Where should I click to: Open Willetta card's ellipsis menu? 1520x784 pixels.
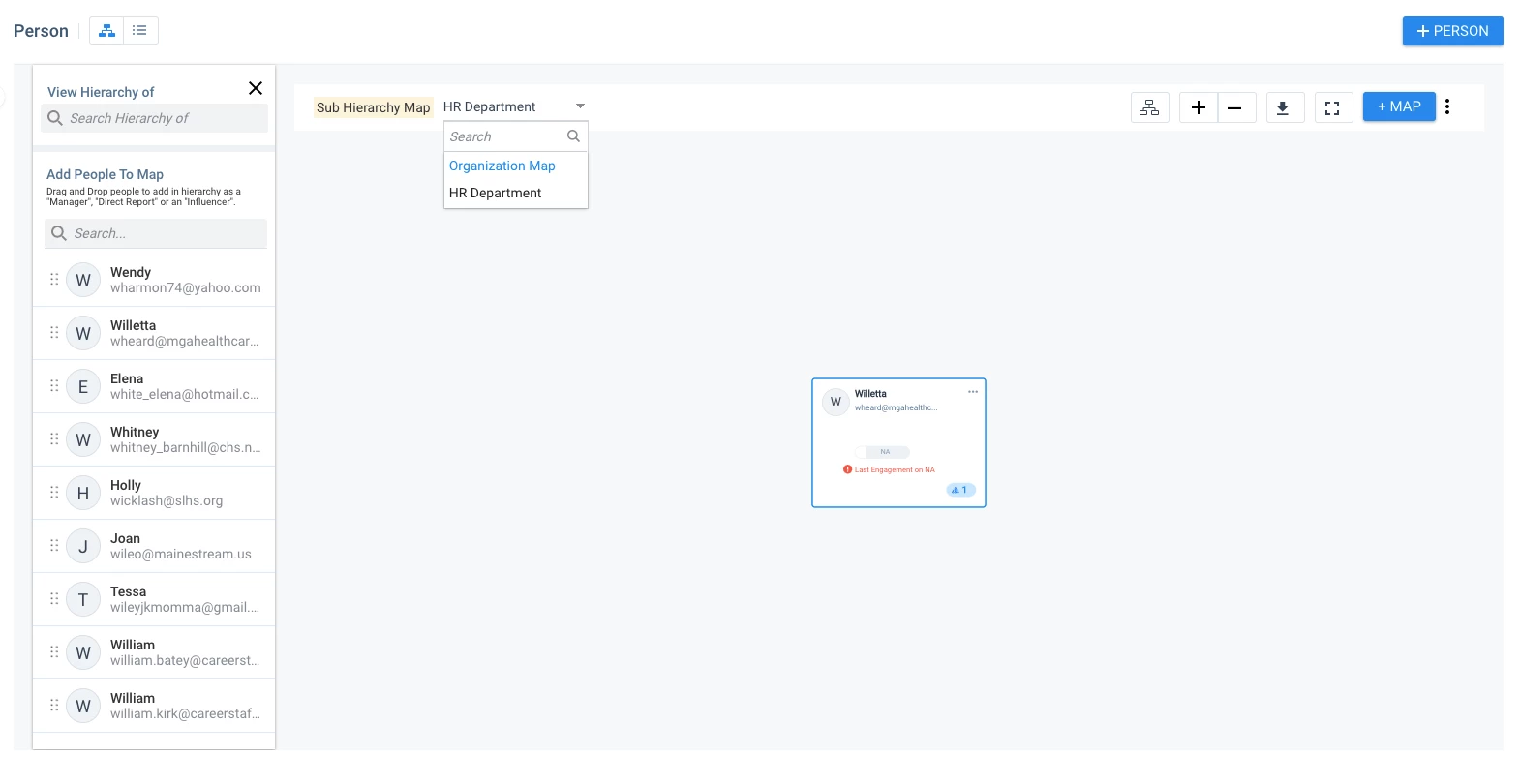tap(973, 392)
